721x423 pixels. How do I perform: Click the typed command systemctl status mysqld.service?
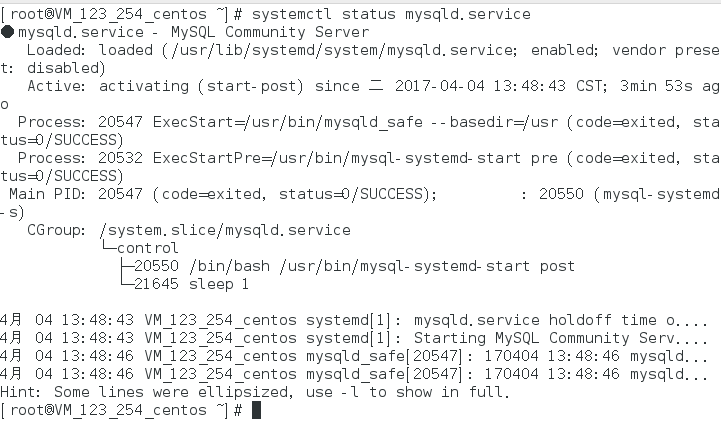click(391, 14)
